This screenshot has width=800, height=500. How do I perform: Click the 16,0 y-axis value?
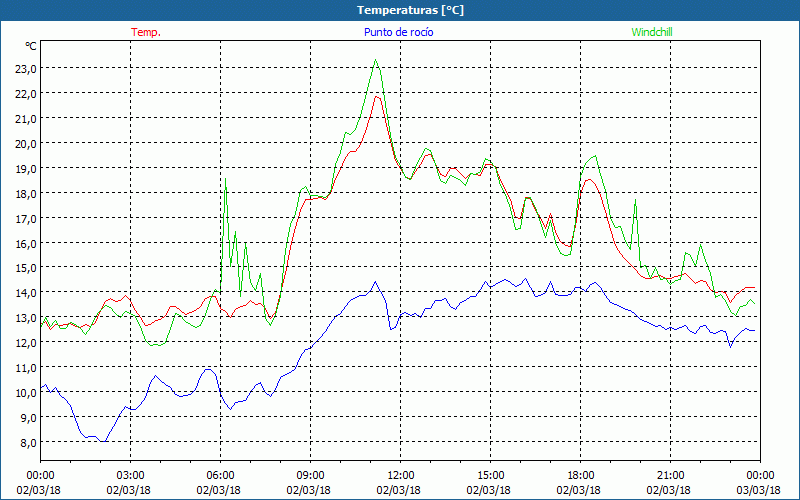26,243
